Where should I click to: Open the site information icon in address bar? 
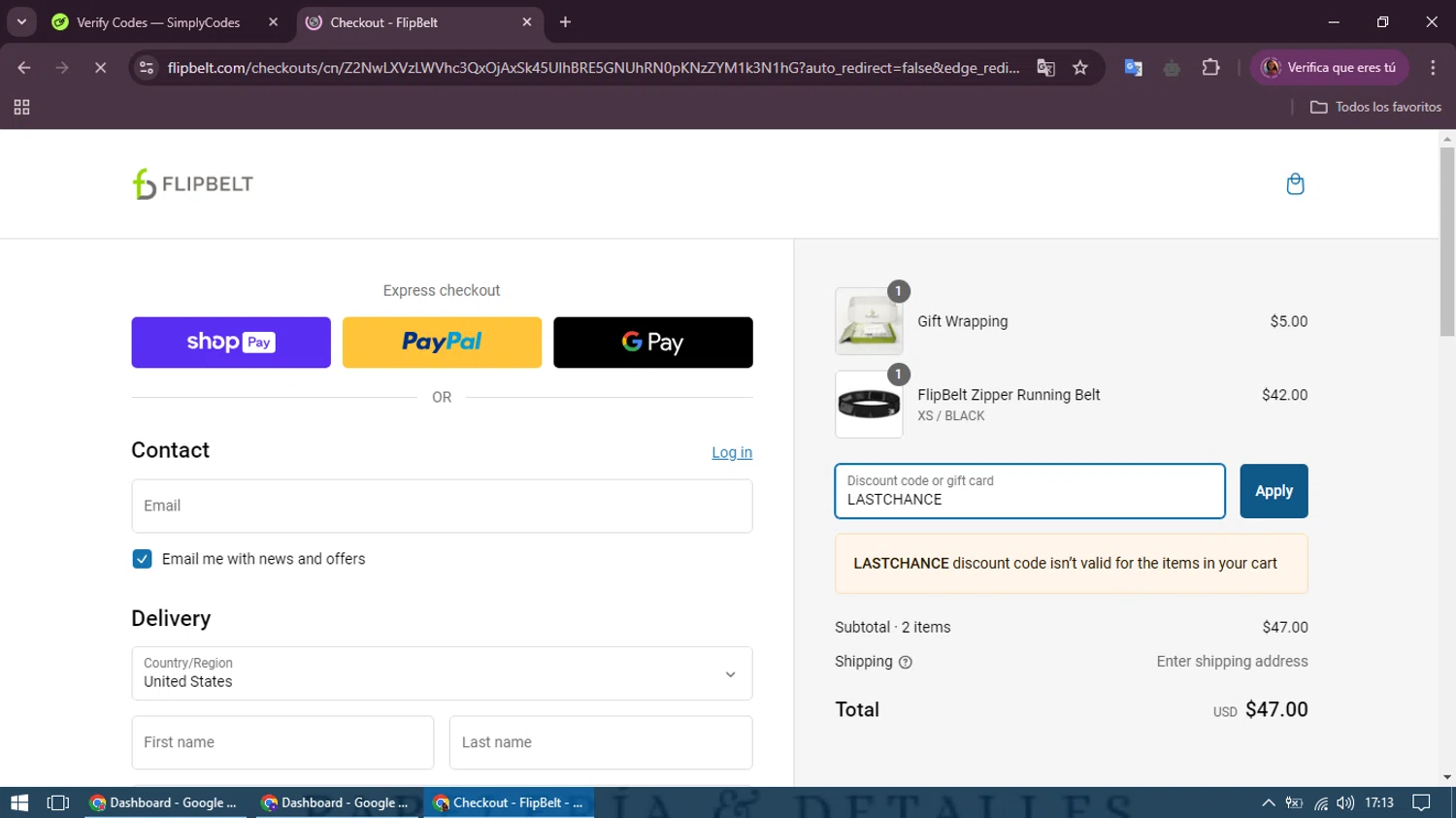point(147,68)
